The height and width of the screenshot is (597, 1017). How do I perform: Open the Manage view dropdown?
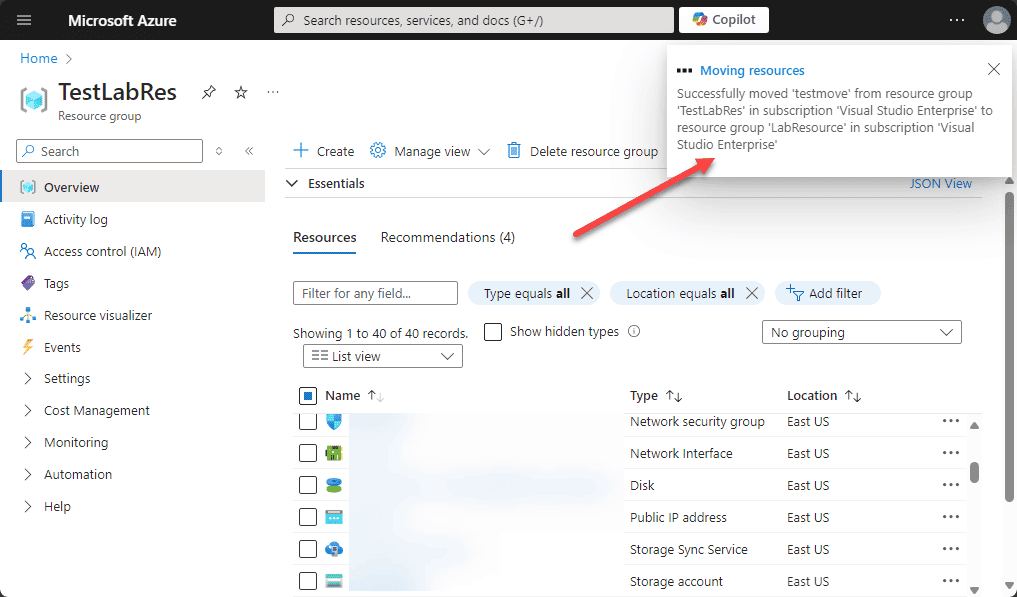coord(429,151)
